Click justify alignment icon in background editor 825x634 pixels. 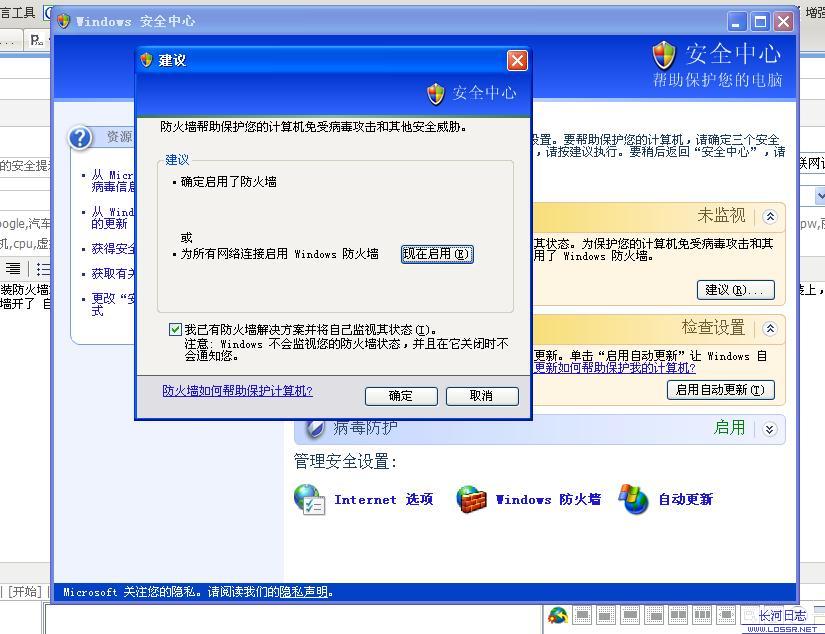[13, 269]
